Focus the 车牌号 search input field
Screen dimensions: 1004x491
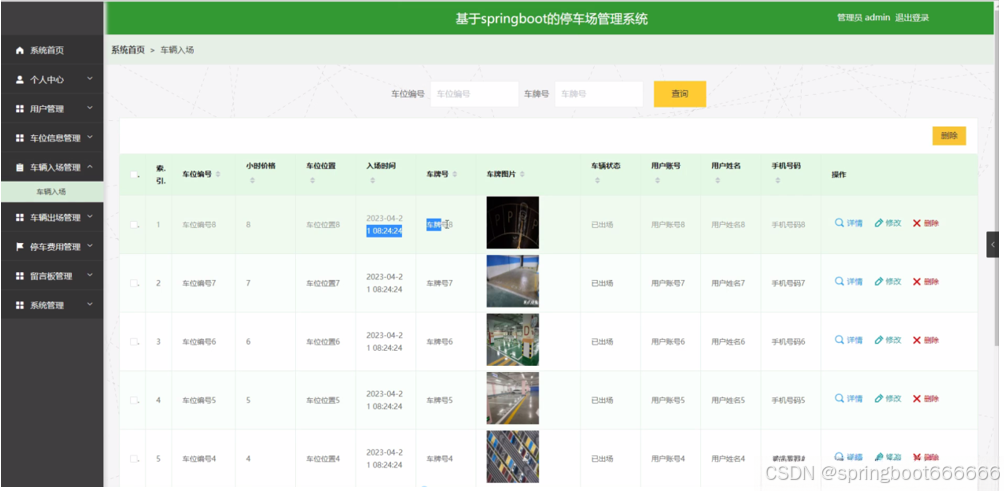click(x=599, y=93)
